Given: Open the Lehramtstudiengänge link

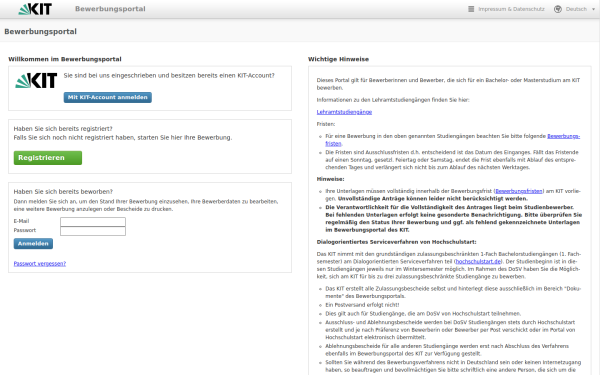Looking at the screenshot, I should pyautogui.click(x=344, y=112).
